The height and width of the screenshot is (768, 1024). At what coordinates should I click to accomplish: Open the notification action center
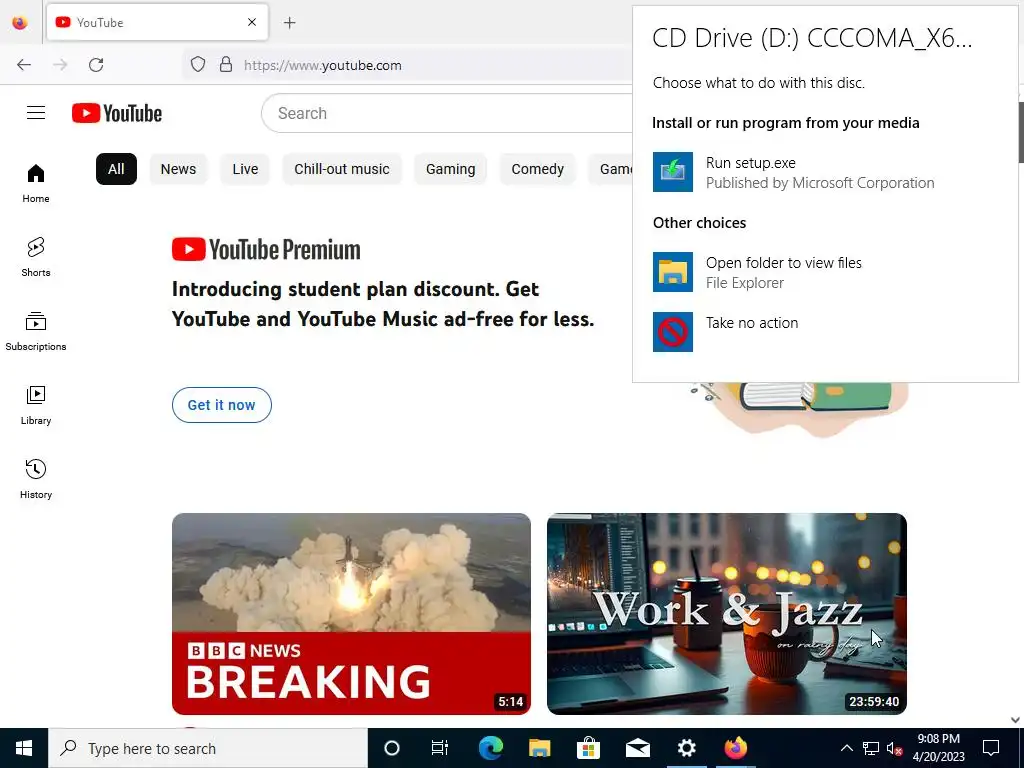991,748
